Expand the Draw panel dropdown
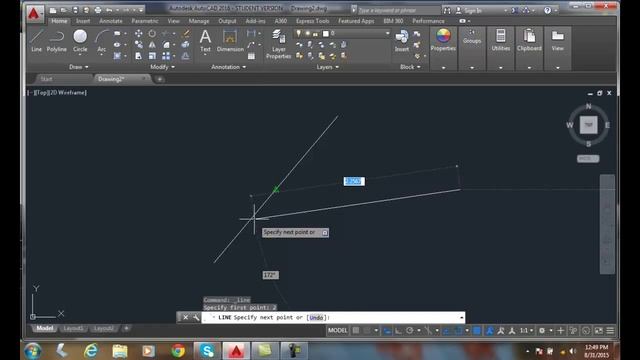Screen dimensions: 640x360 [78, 67]
